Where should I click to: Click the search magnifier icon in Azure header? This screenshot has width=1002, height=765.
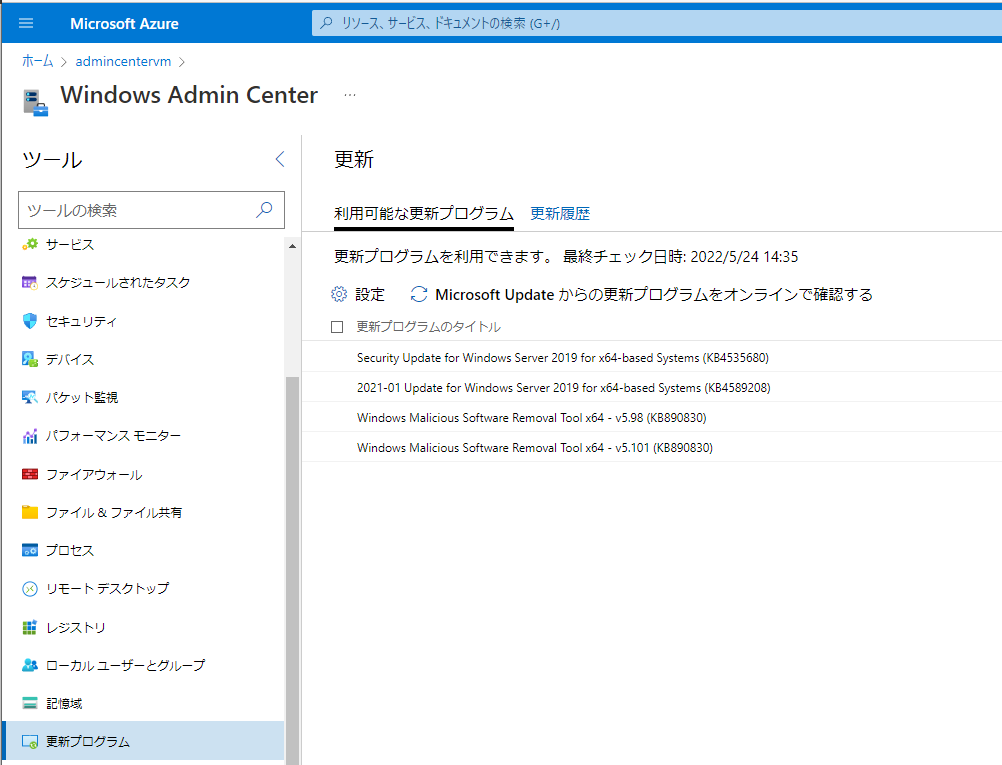[327, 23]
